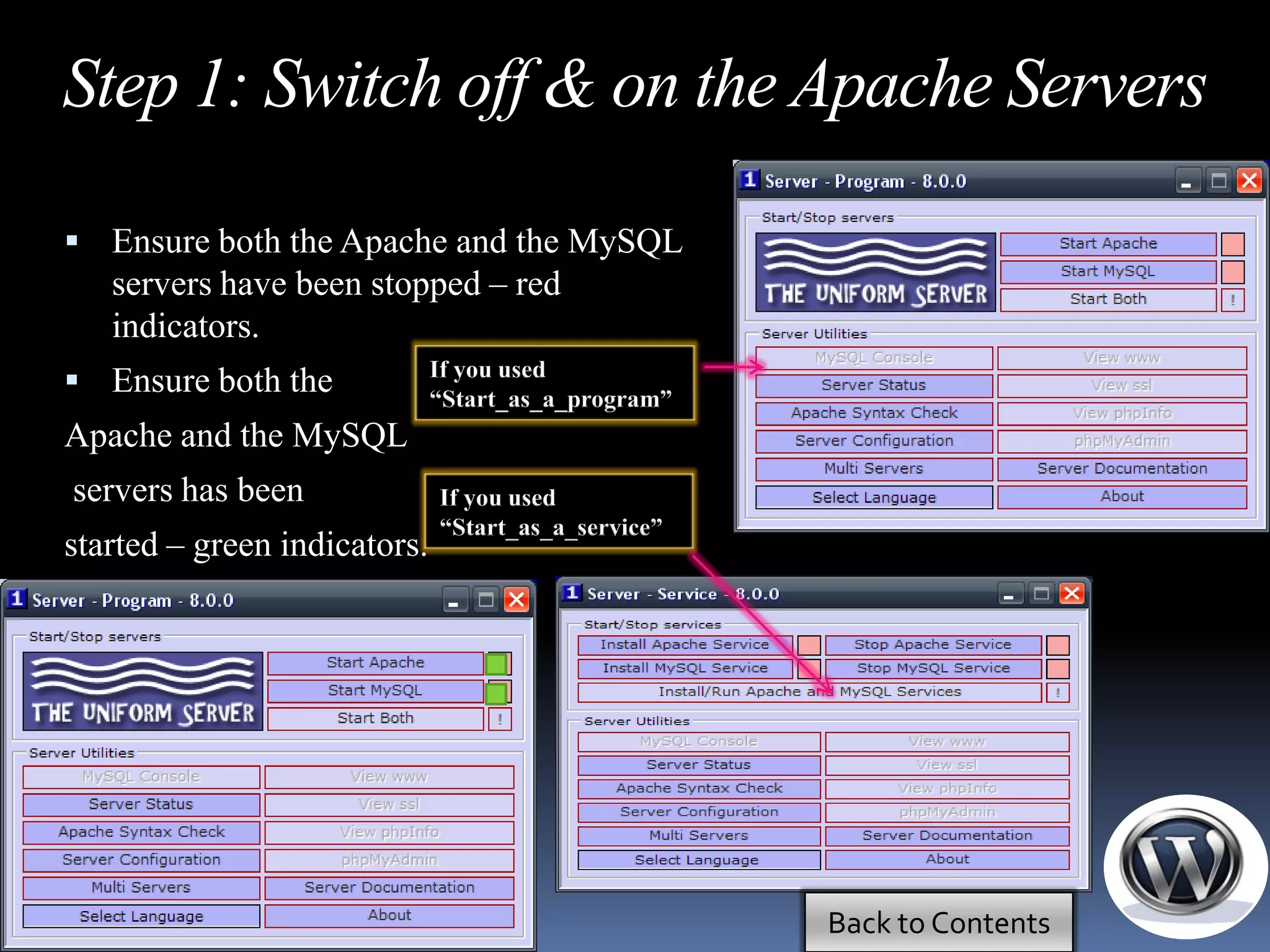Click Install MySQL Service in Service window
The width and height of the screenshot is (1270, 952).
click(685, 669)
